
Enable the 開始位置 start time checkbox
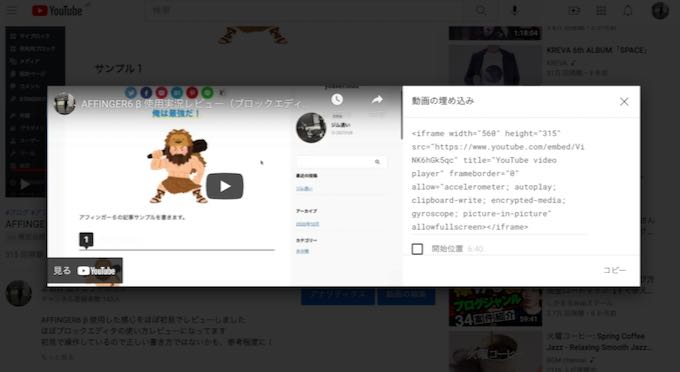coord(417,249)
